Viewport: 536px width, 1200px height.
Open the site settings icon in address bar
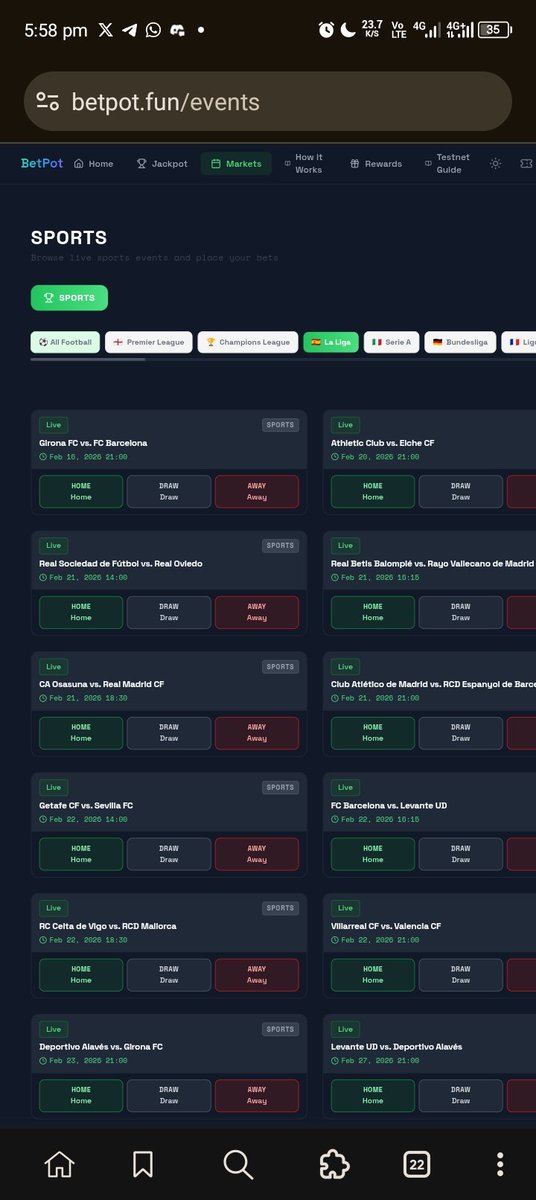(47, 101)
